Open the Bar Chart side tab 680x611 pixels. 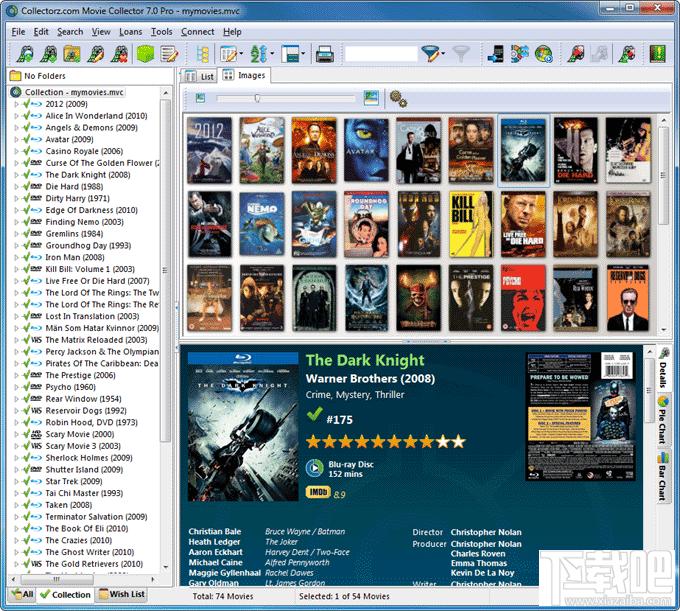[x=662, y=477]
